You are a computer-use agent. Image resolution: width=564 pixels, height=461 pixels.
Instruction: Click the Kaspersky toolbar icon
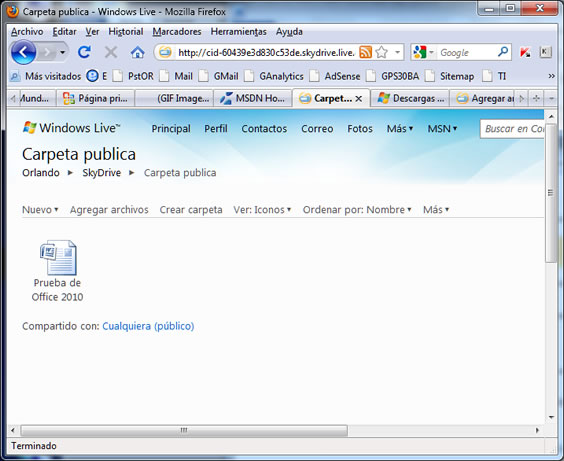point(525,53)
